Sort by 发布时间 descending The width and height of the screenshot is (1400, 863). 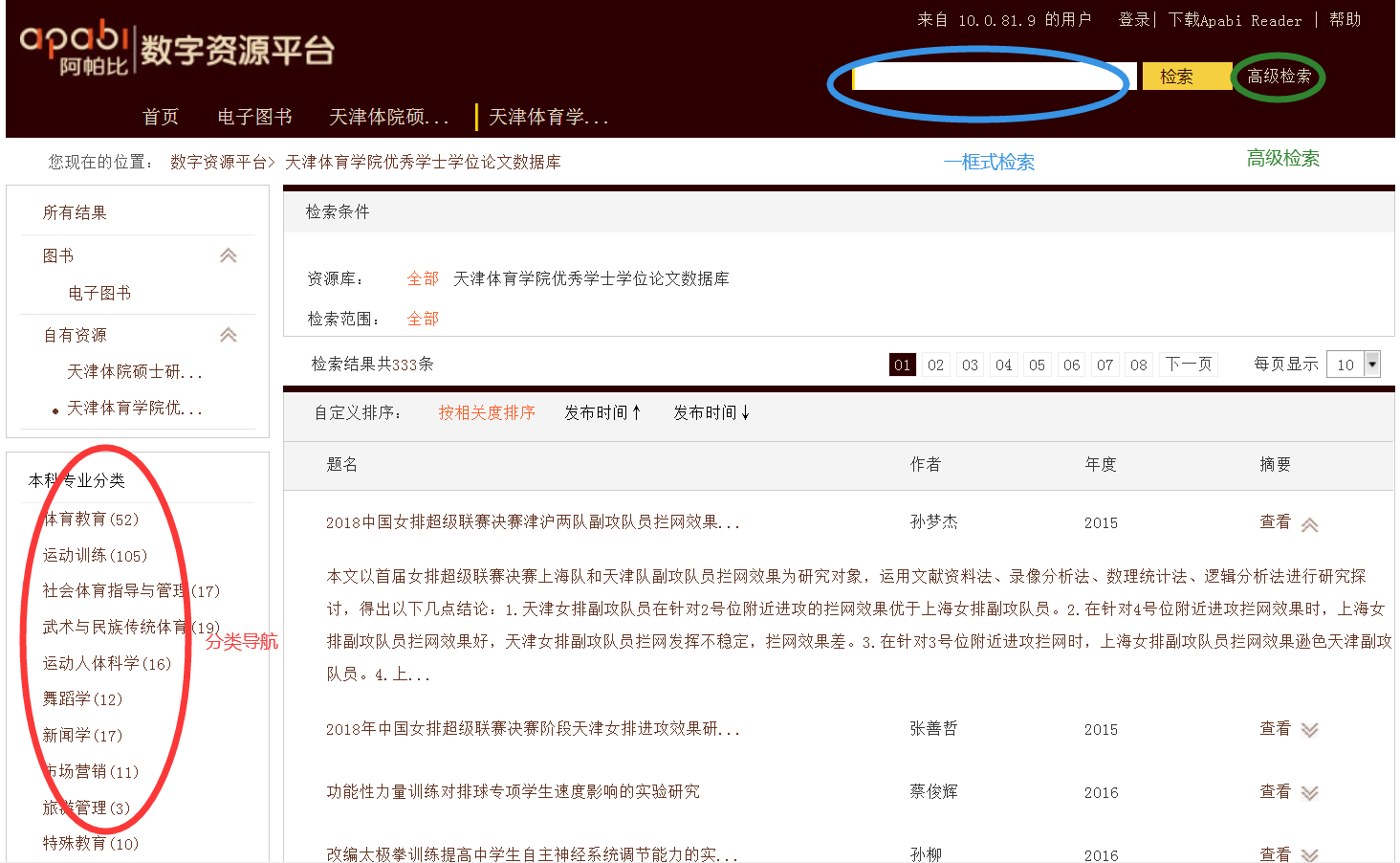click(x=711, y=412)
